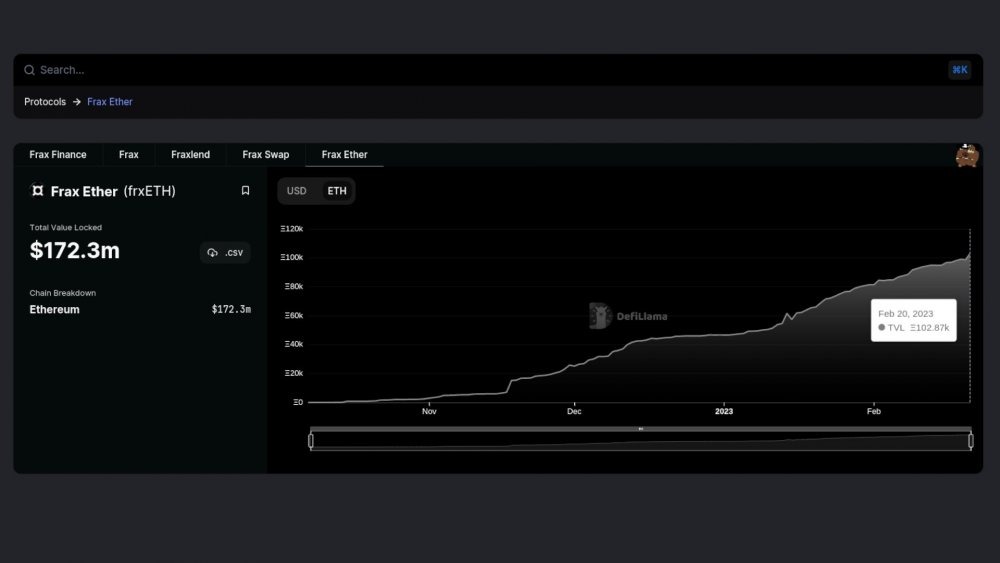Grab the left handle of chart range slider
1000x563 pixels.
point(311,440)
